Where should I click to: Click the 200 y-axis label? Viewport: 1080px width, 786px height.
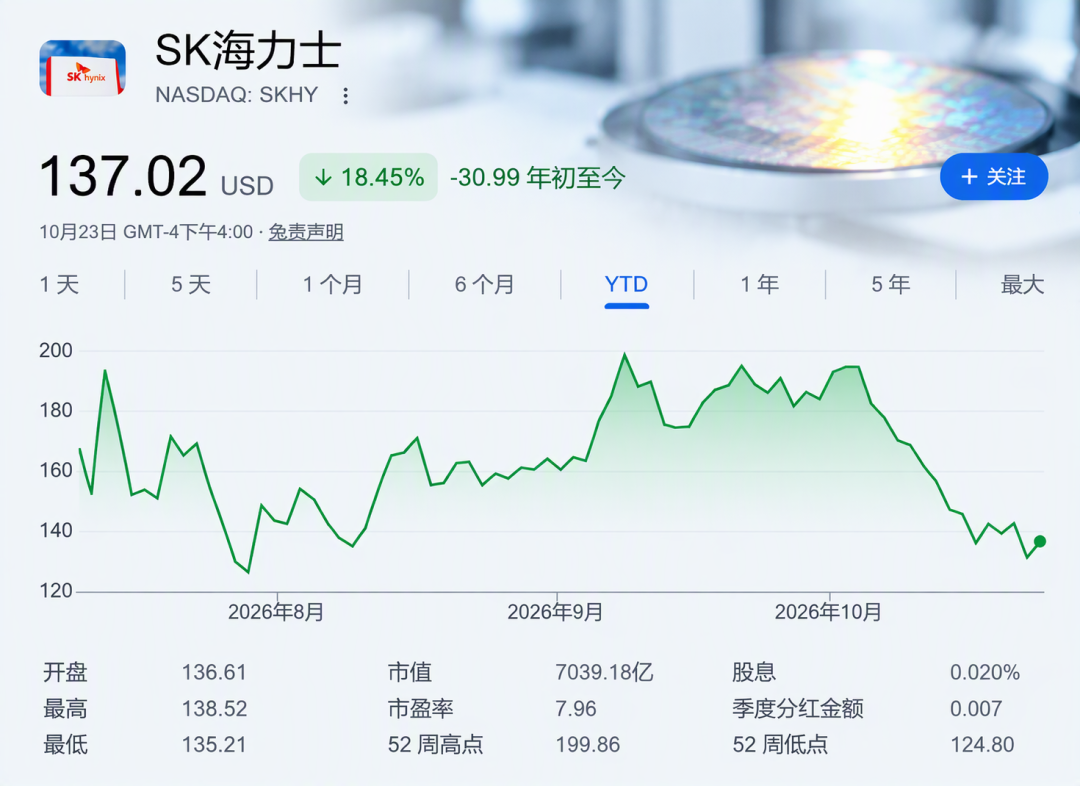click(56, 351)
